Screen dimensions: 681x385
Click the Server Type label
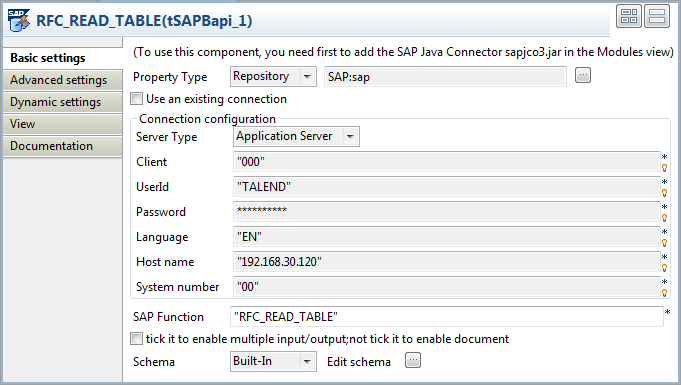(166, 137)
